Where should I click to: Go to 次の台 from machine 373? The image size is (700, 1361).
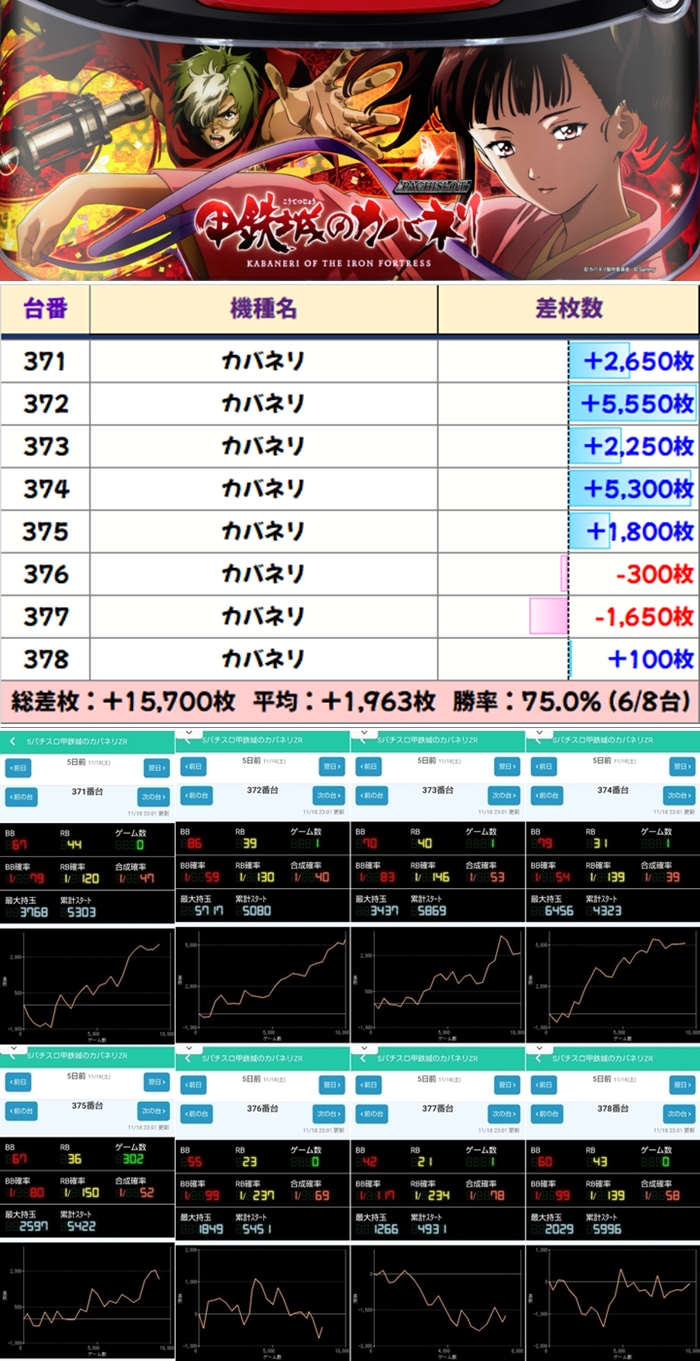[502, 795]
